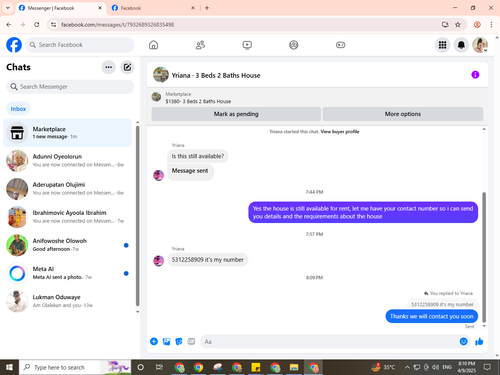
Task: Click the Search Messenger field
Action: 70,87
